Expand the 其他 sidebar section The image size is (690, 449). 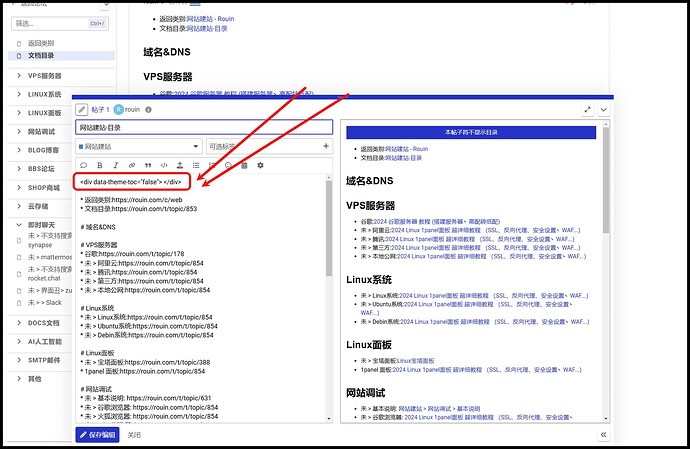click(19, 379)
